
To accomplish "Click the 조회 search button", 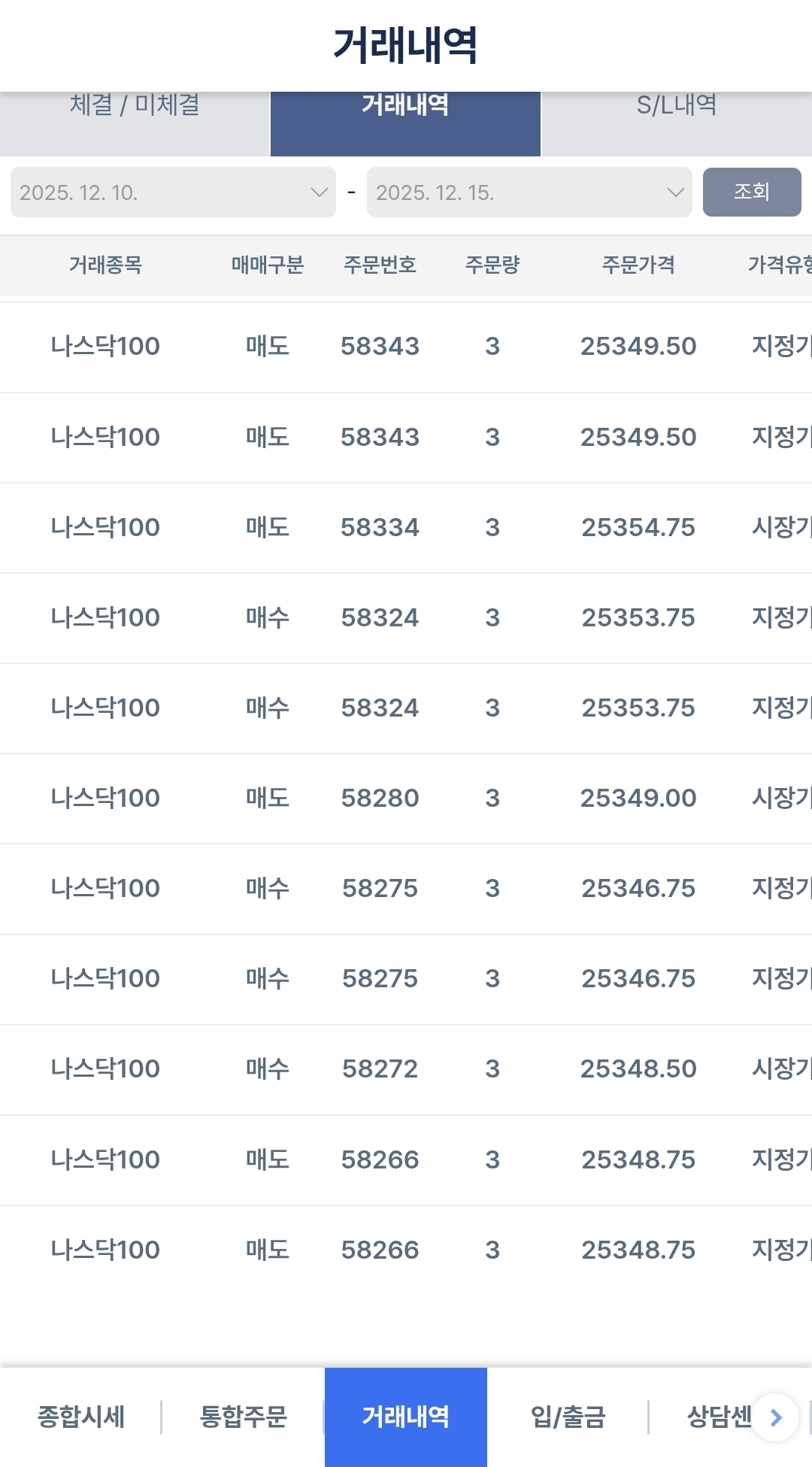I will point(752,192).
